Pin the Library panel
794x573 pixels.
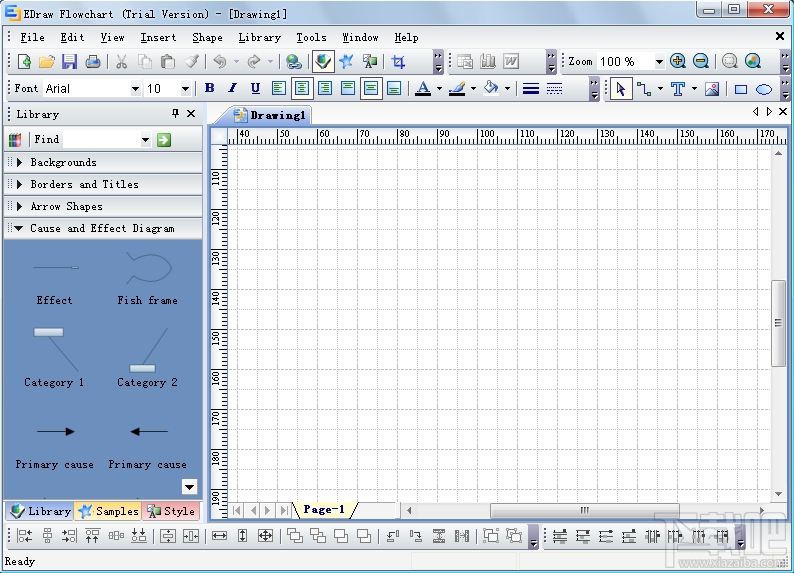175,113
